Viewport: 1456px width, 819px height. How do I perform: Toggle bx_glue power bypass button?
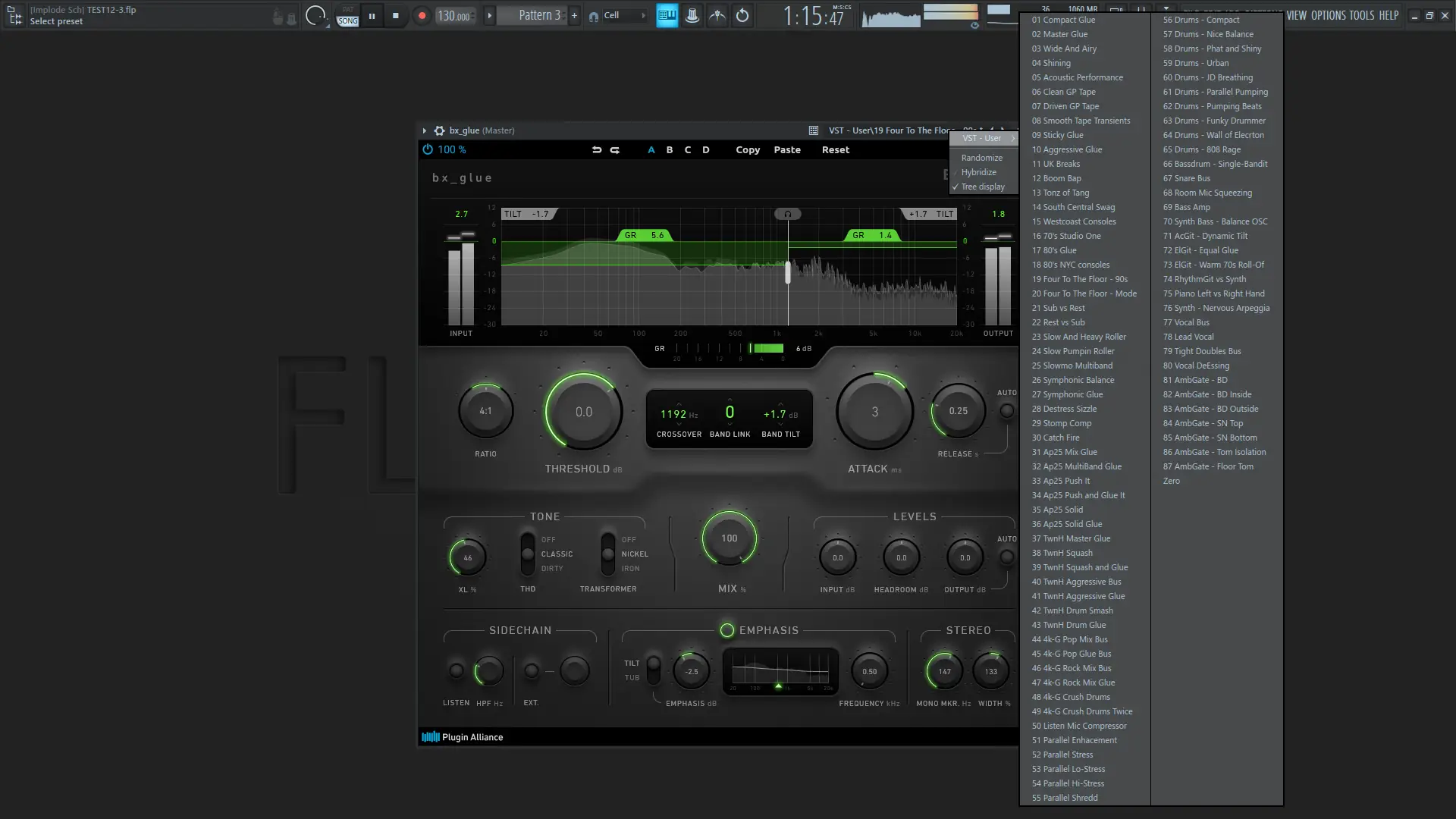tap(428, 150)
